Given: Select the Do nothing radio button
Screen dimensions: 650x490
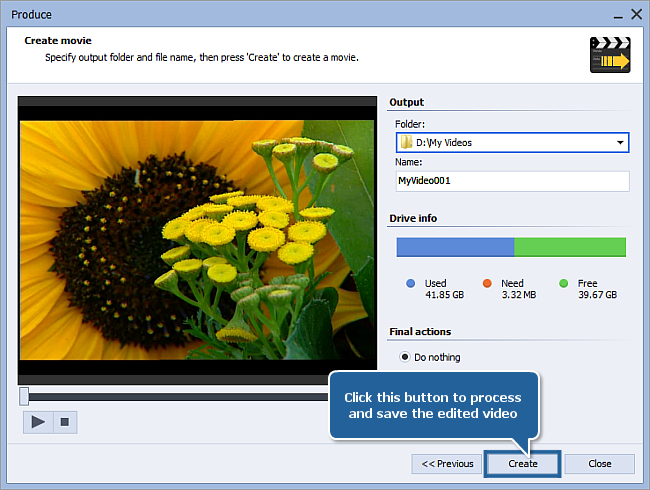Looking at the screenshot, I should point(405,357).
